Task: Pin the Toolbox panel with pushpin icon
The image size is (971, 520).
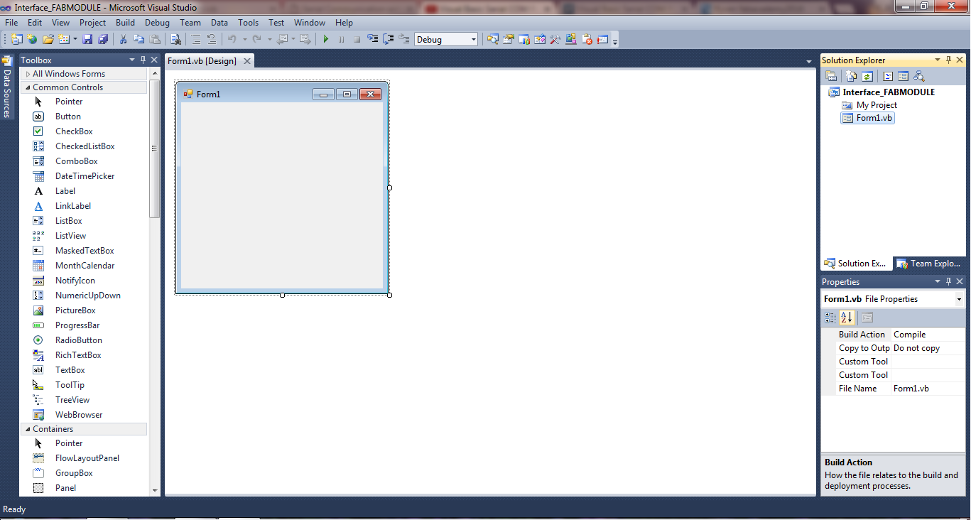Action: point(143,60)
